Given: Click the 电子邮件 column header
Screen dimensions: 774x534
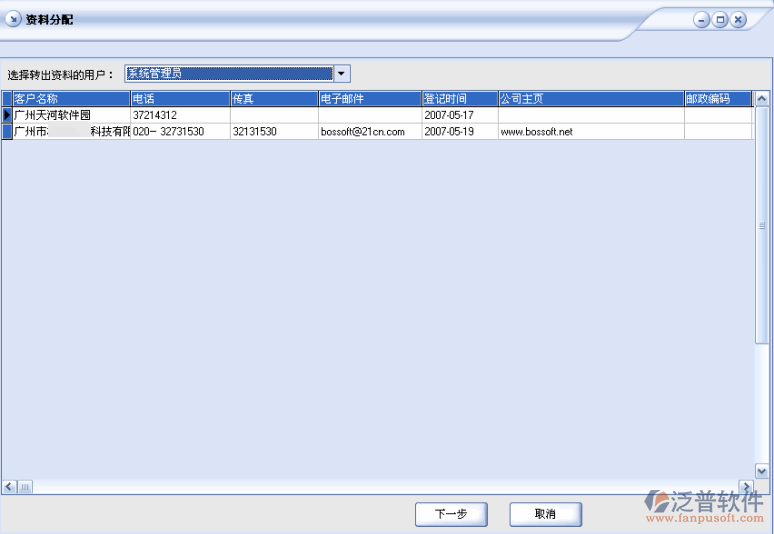Looking at the screenshot, I should coord(370,99).
